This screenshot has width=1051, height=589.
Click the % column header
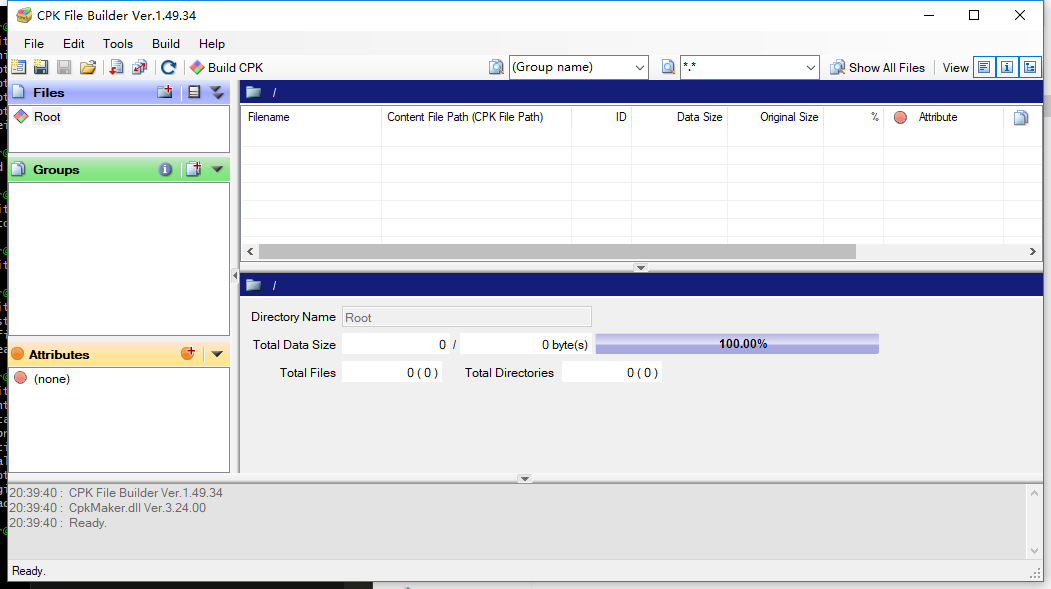[853, 117]
